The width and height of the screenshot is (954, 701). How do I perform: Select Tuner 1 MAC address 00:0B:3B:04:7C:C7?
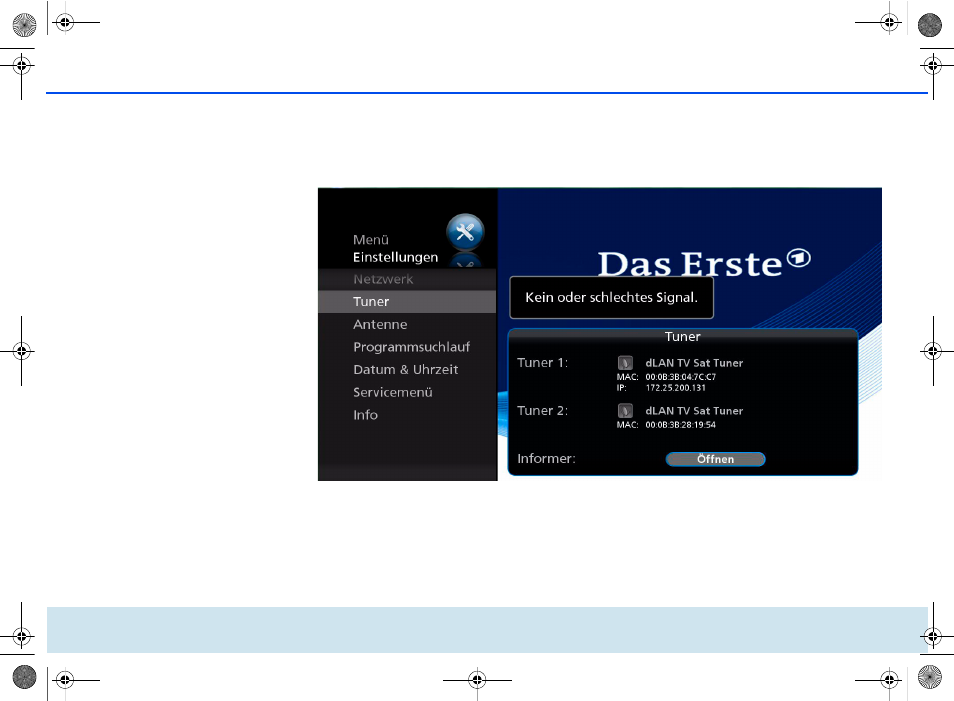coord(680,377)
